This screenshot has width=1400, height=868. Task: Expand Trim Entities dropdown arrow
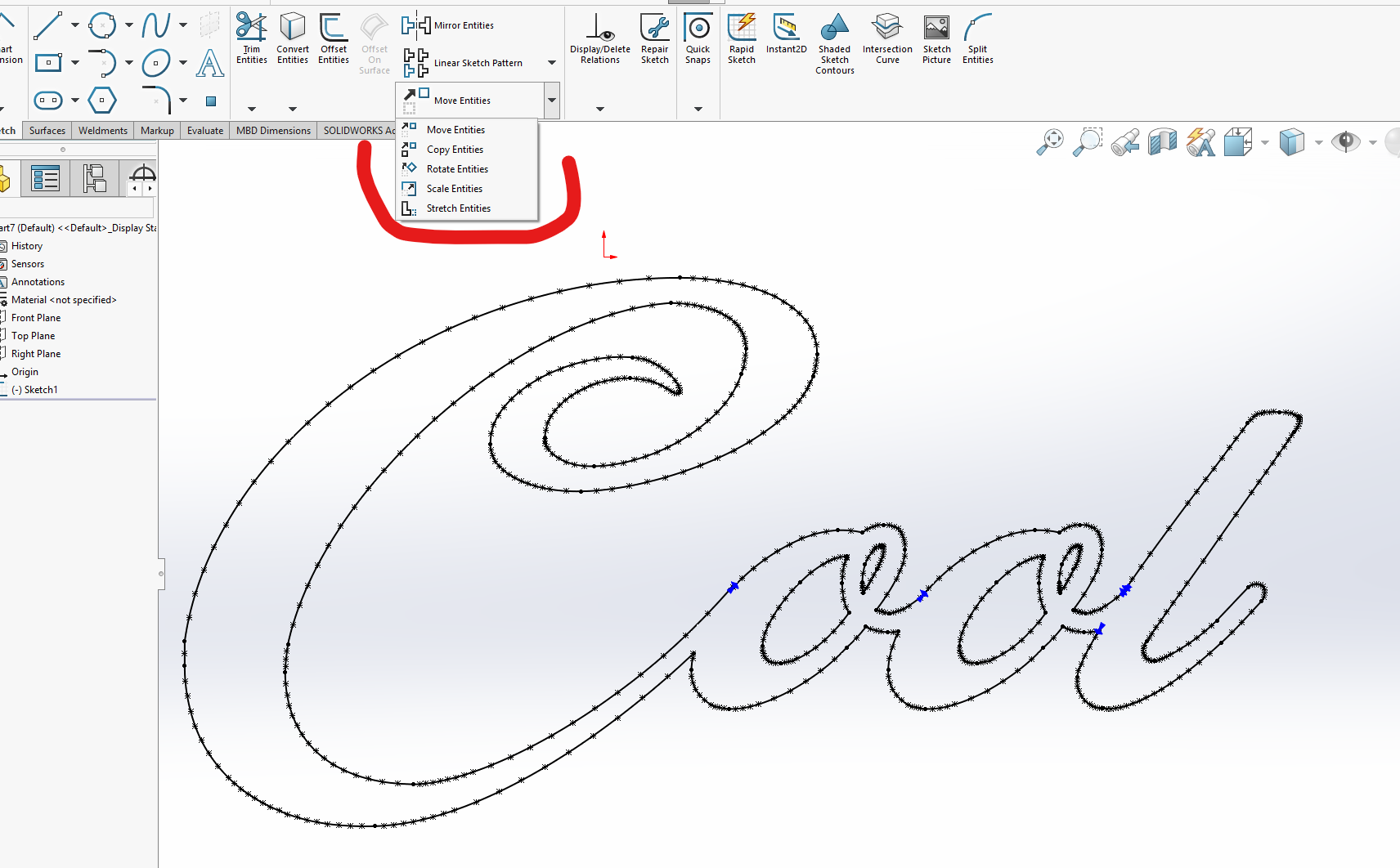point(252,109)
